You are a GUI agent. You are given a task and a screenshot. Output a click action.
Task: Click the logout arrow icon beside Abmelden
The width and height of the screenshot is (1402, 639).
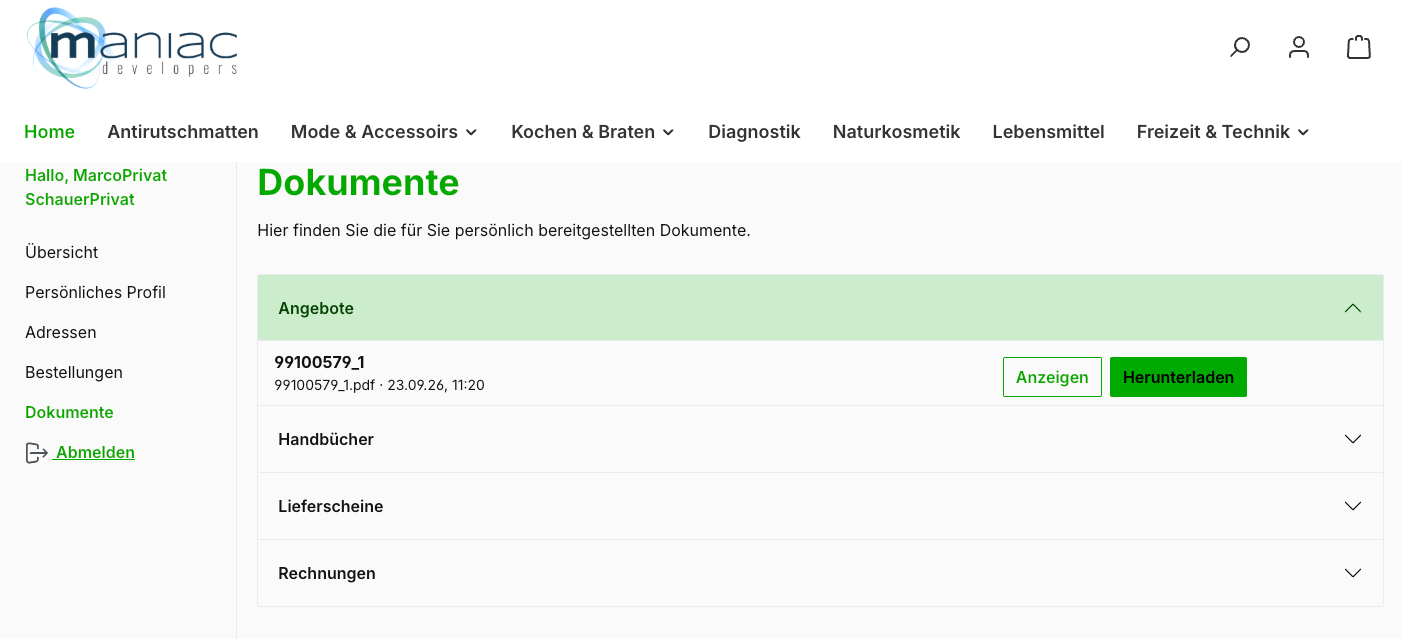point(36,453)
